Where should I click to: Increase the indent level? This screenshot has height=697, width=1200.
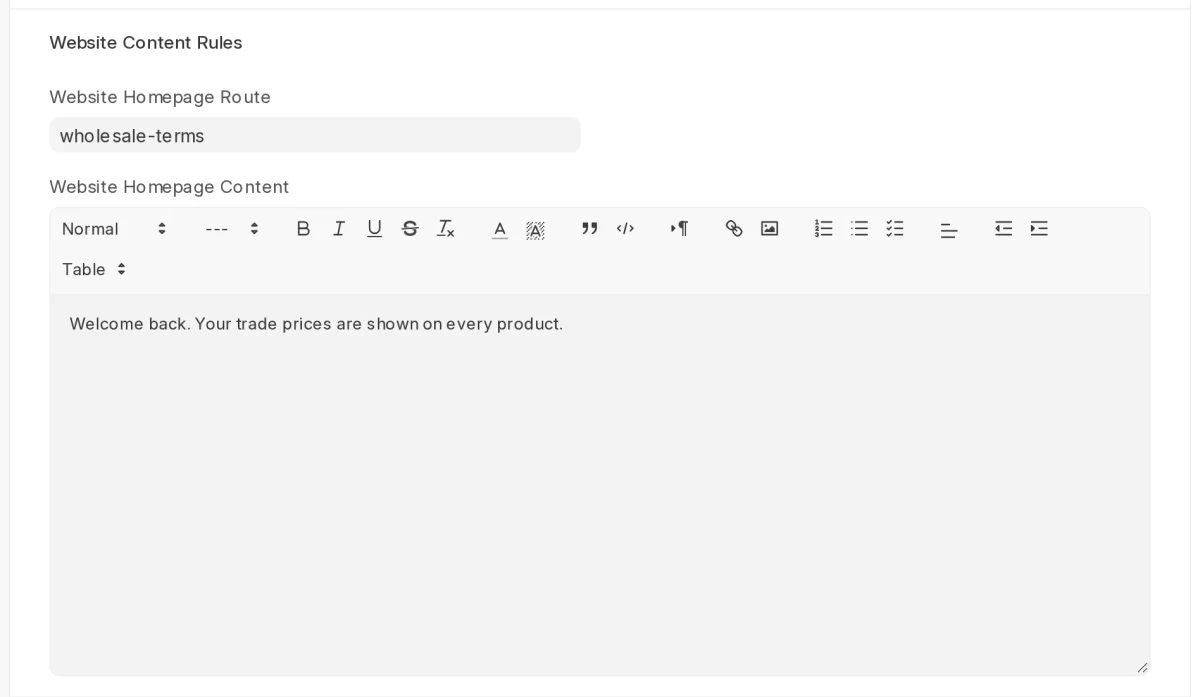pos(1039,229)
